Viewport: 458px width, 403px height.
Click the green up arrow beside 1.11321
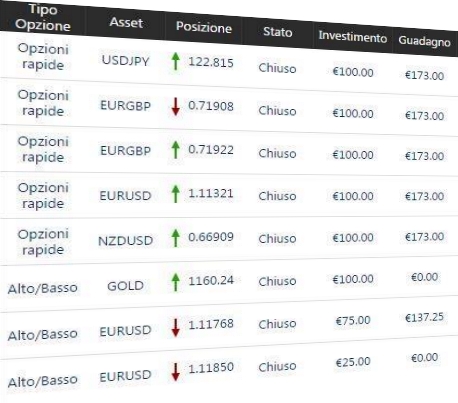(175, 194)
